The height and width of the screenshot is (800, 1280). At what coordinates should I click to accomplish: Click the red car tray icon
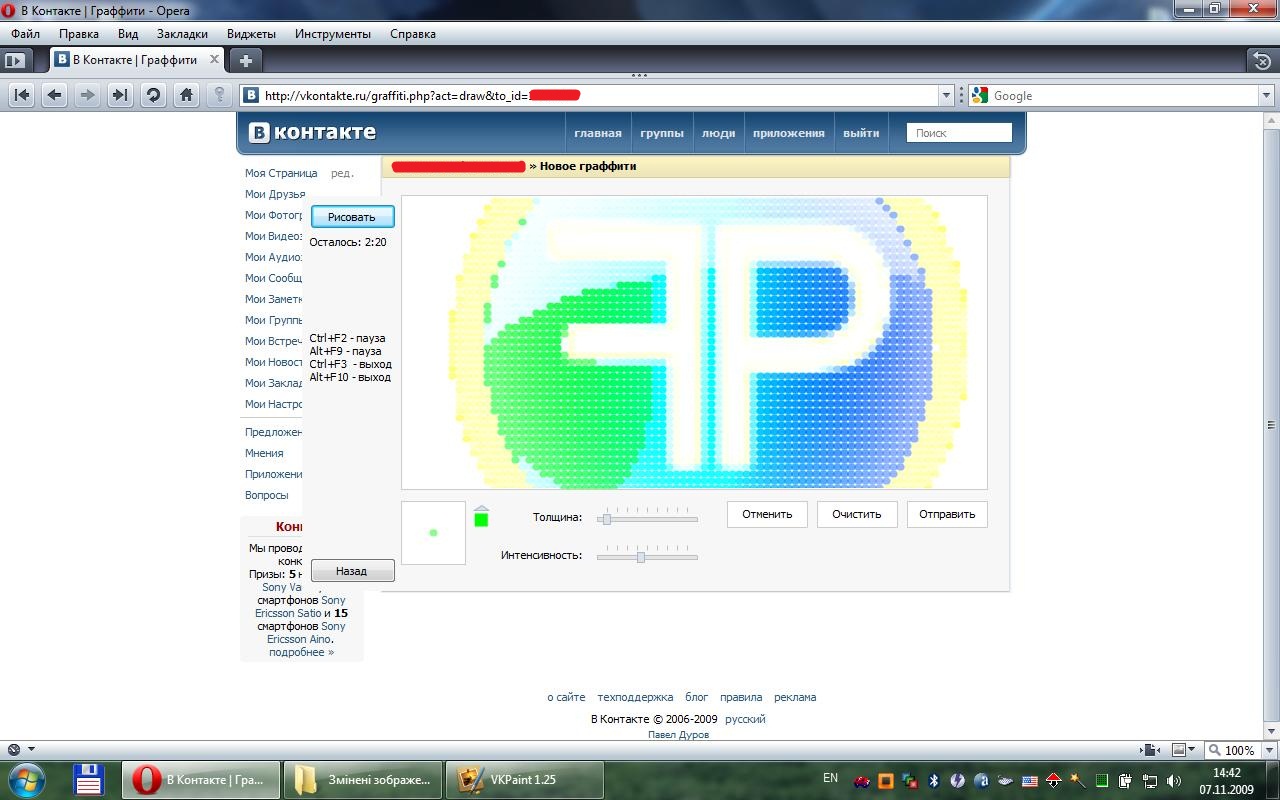pos(861,780)
